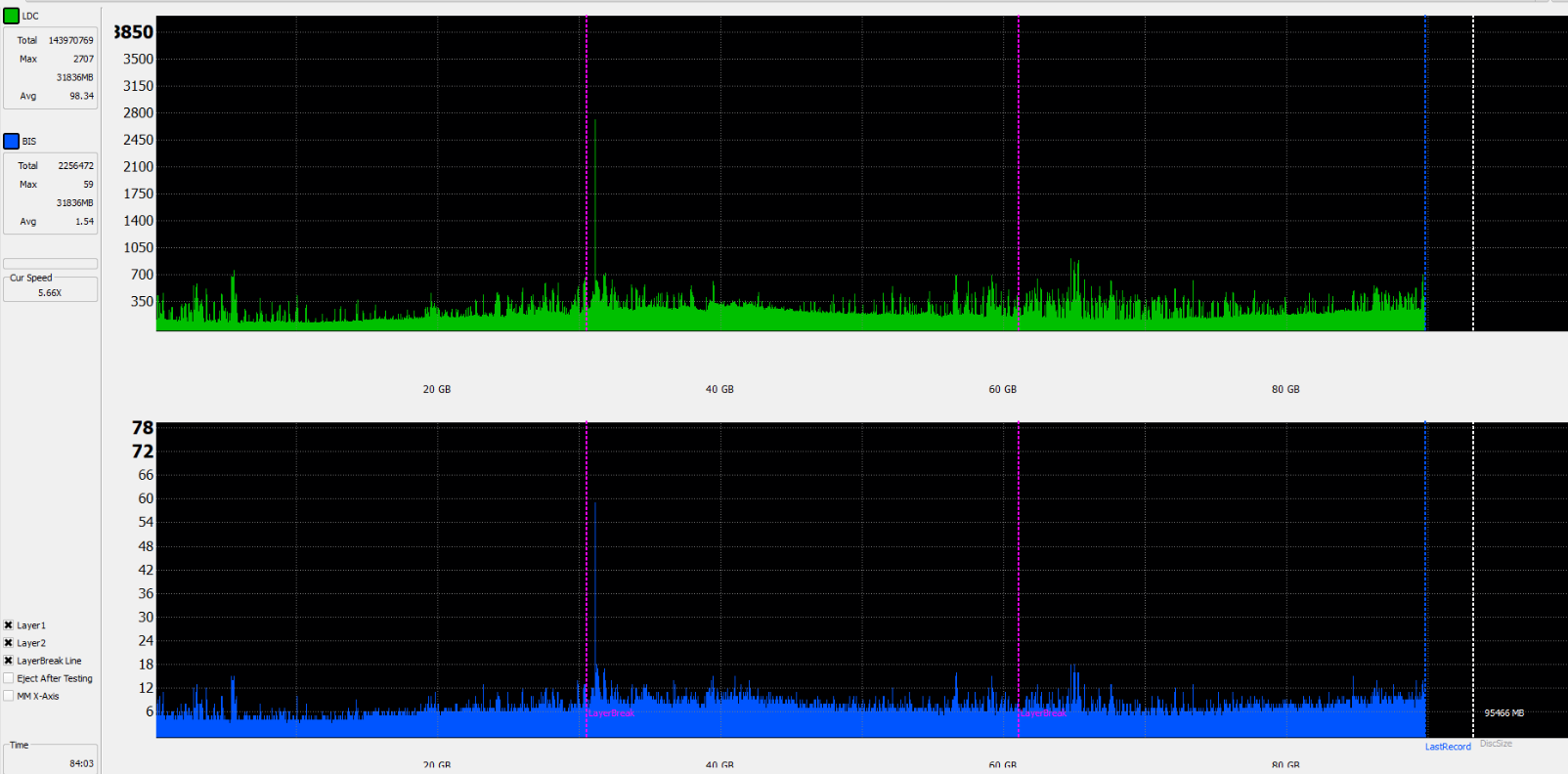Click the LDC Total value 143970769

pos(71,40)
